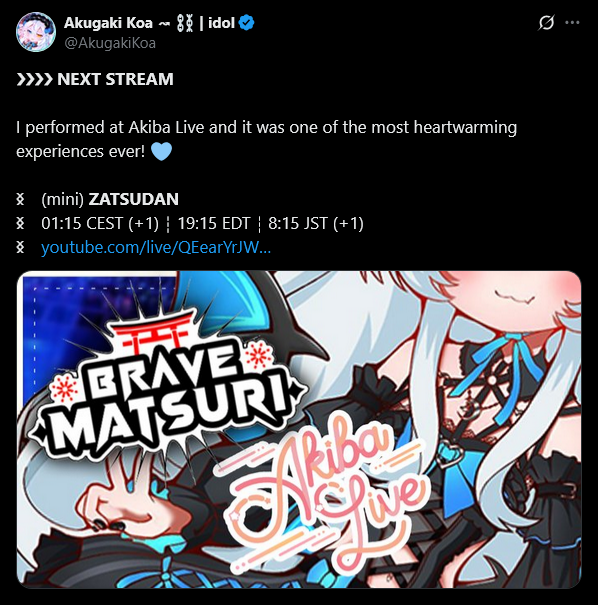Click the @AkugakiKoa handle
The image size is (598, 605).
110,43
